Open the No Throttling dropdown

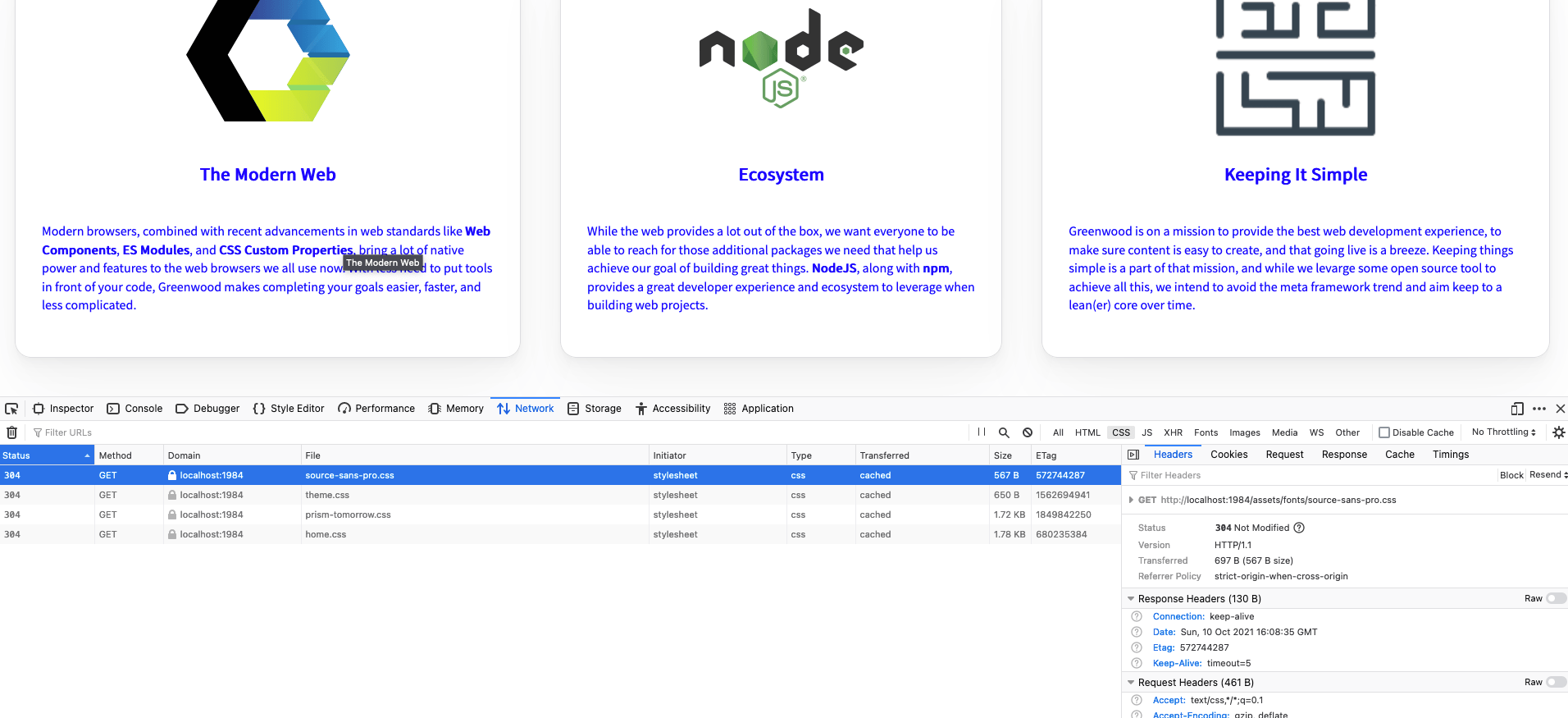click(1504, 432)
